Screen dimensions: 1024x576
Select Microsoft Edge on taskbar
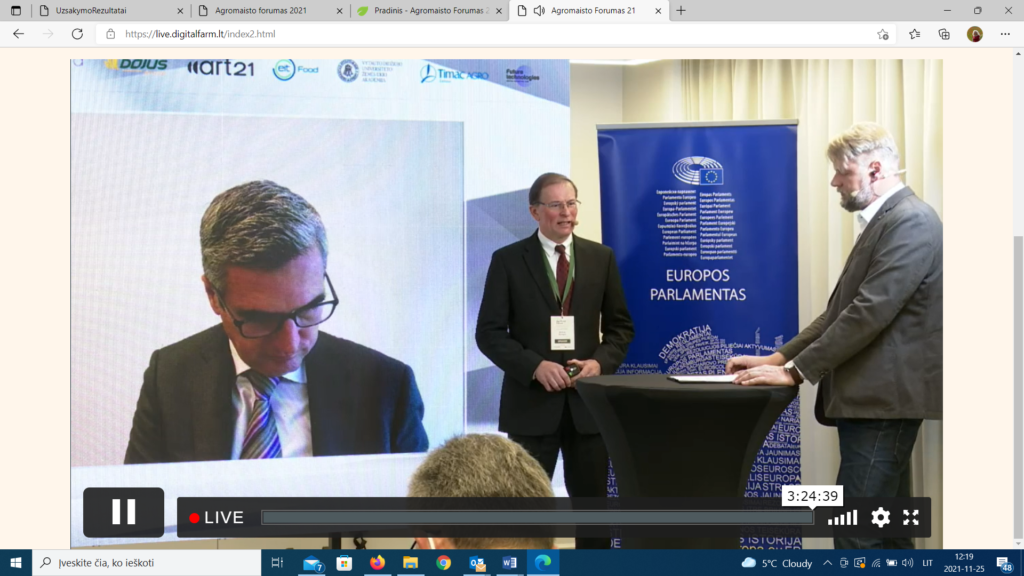point(543,562)
